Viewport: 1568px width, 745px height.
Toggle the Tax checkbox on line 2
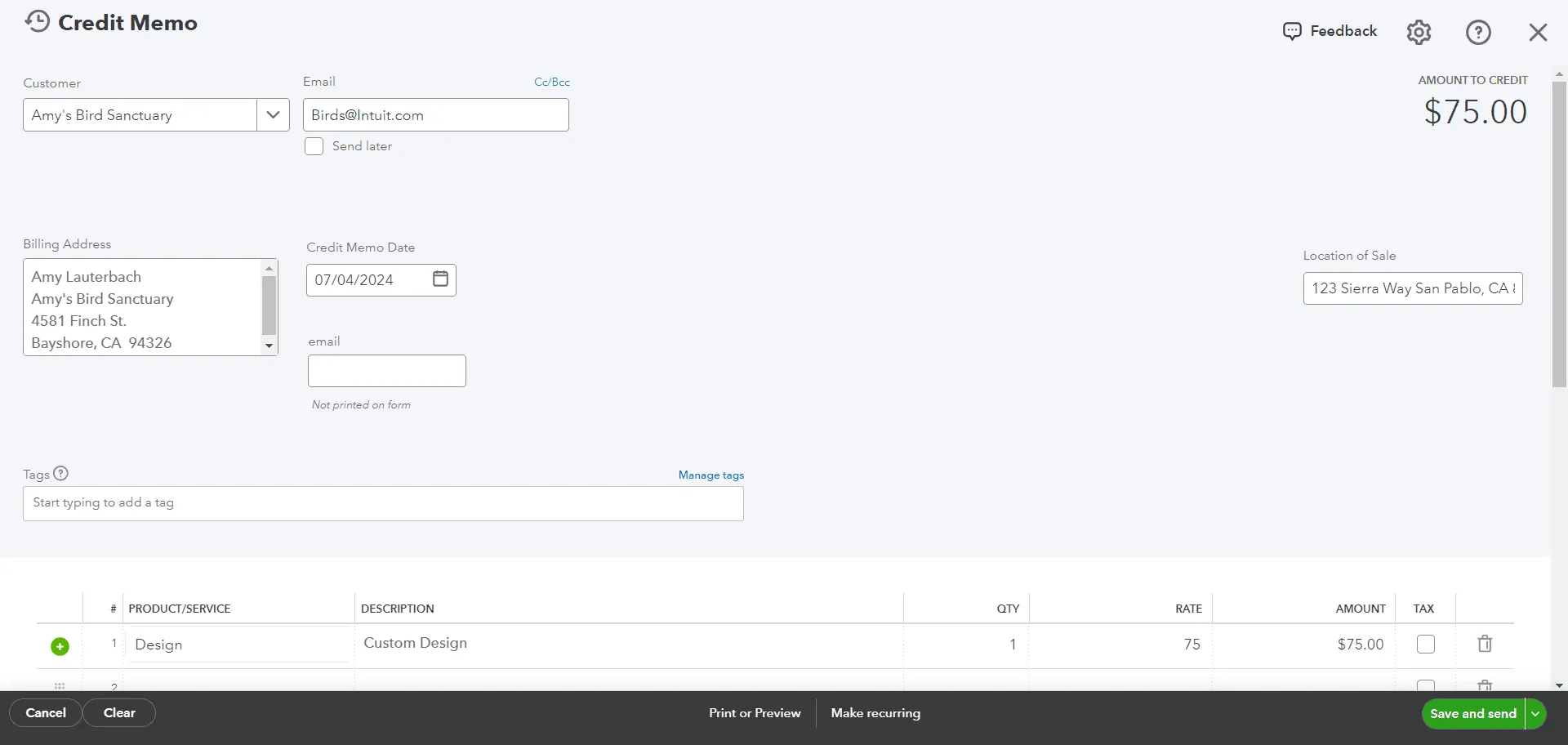tap(1426, 686)
